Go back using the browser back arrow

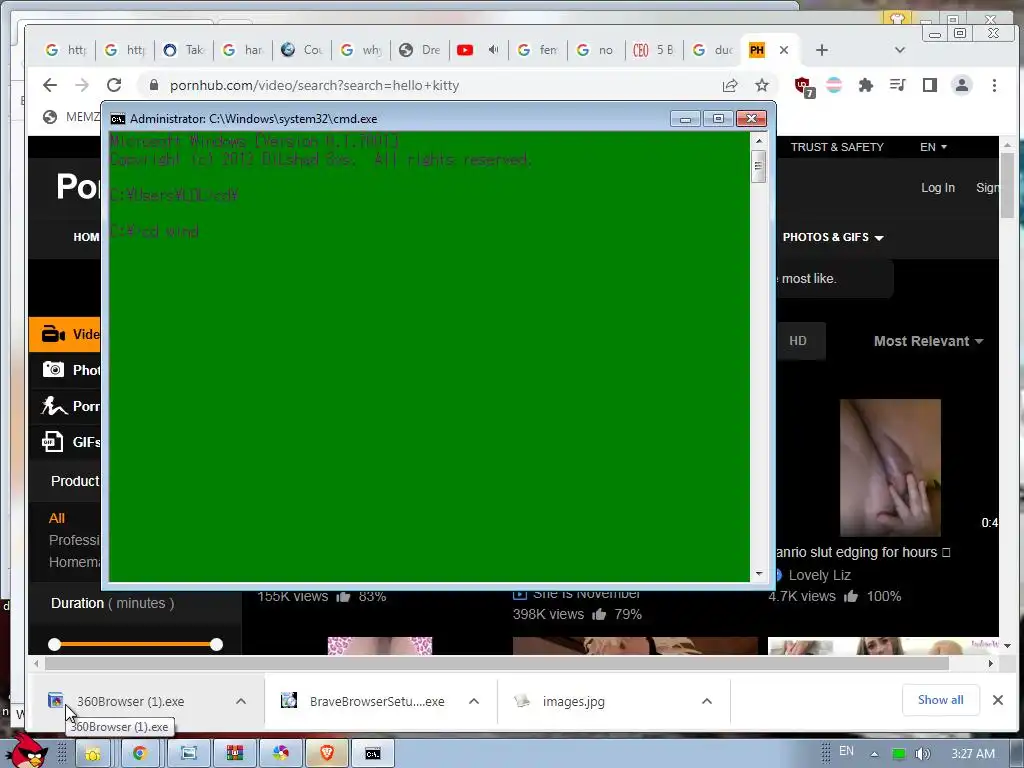(50, 85)
